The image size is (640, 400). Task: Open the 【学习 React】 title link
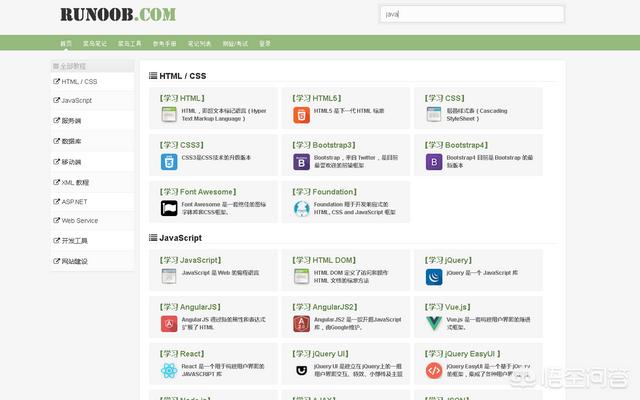point(182,354)
